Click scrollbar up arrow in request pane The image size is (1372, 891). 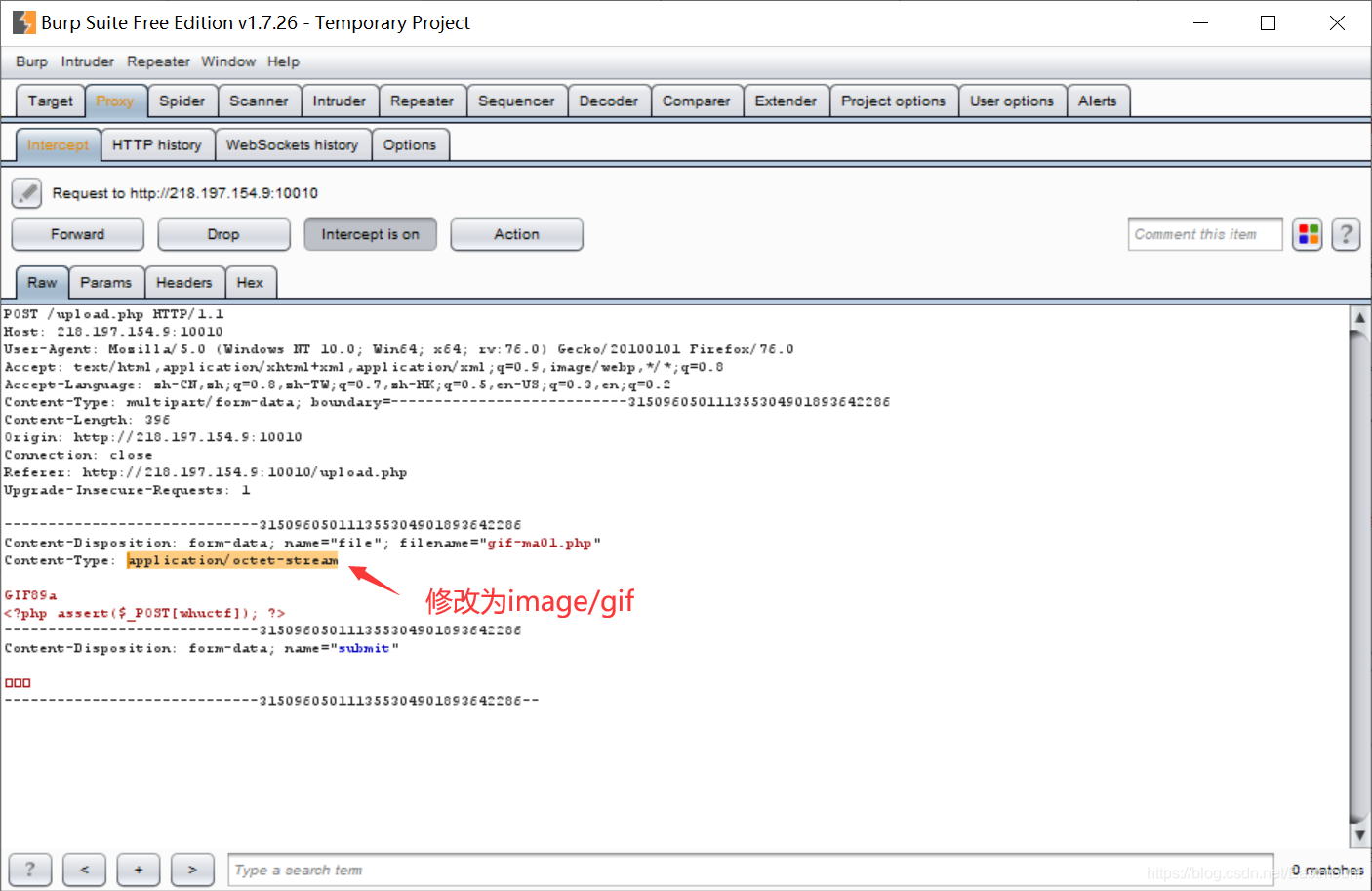pos(1359,318)
